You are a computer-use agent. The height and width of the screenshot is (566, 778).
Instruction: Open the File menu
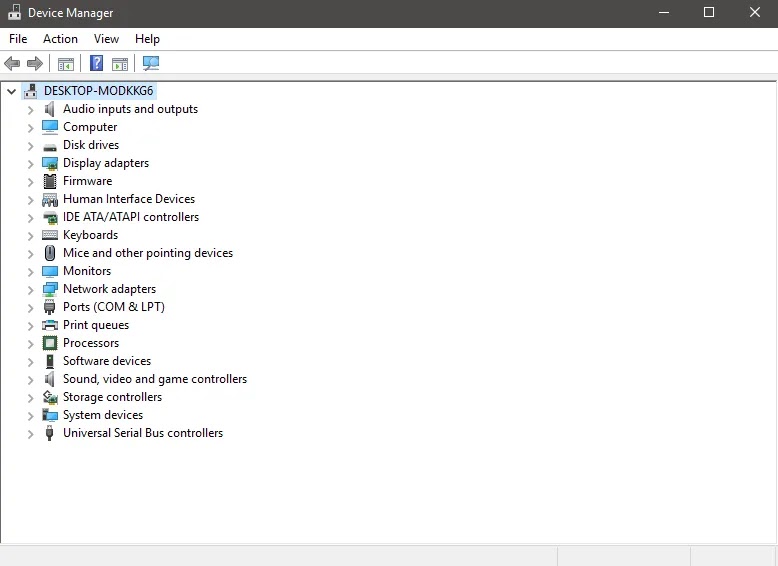tap(18, 39)
